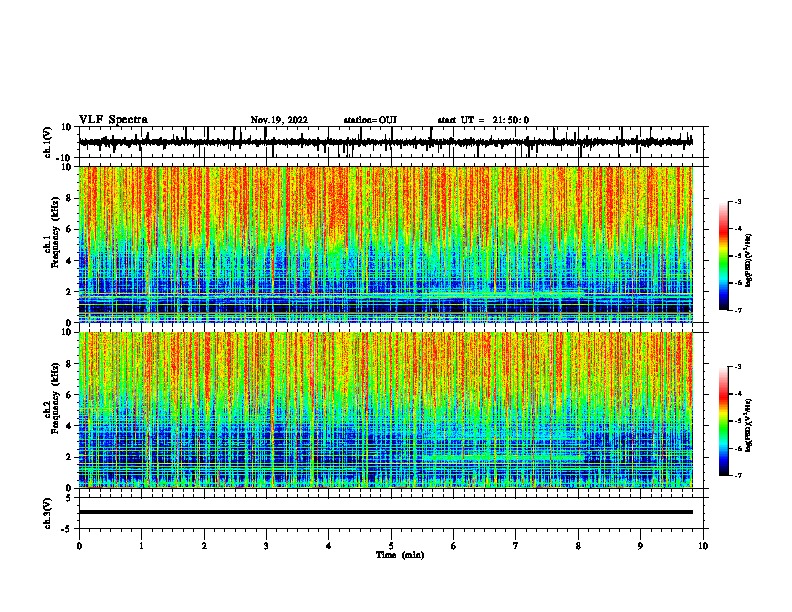
Task: Click time axis tick label "6"
Action: click(x=454, y=546)
